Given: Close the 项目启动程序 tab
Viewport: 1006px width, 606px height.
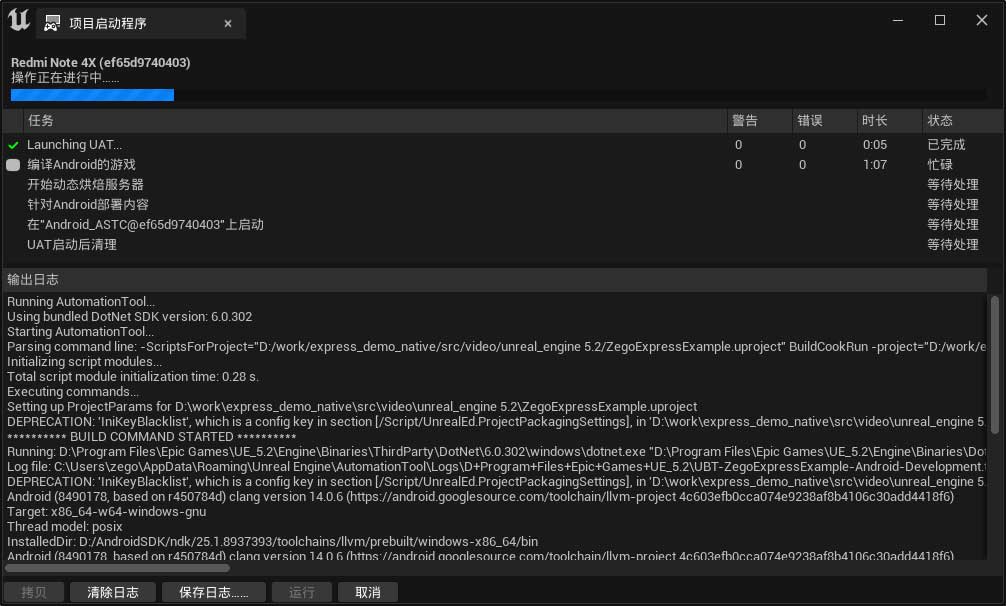Looking at the screenshot, I should tap(228, 23).
